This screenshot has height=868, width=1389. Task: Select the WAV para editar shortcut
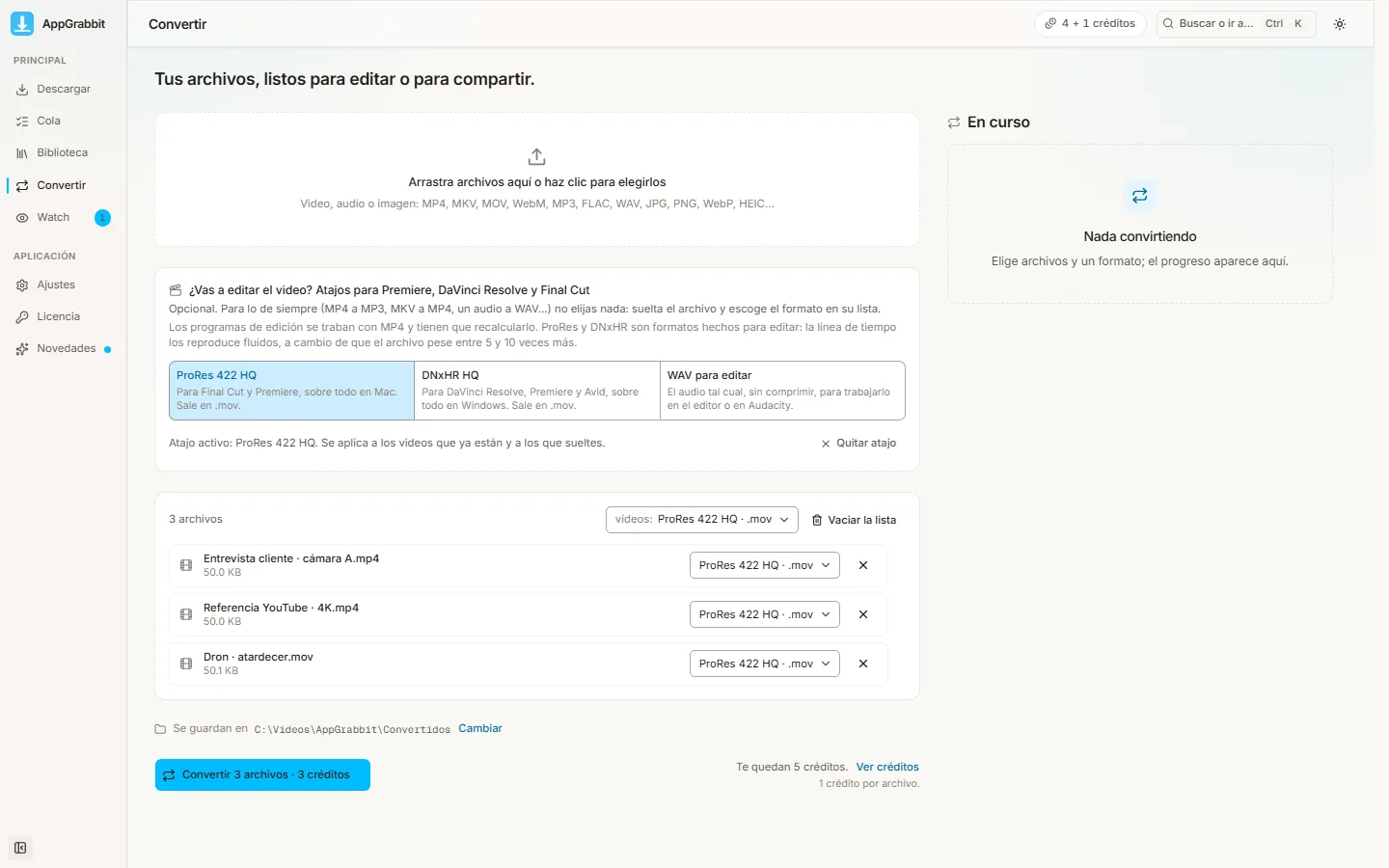782,391
